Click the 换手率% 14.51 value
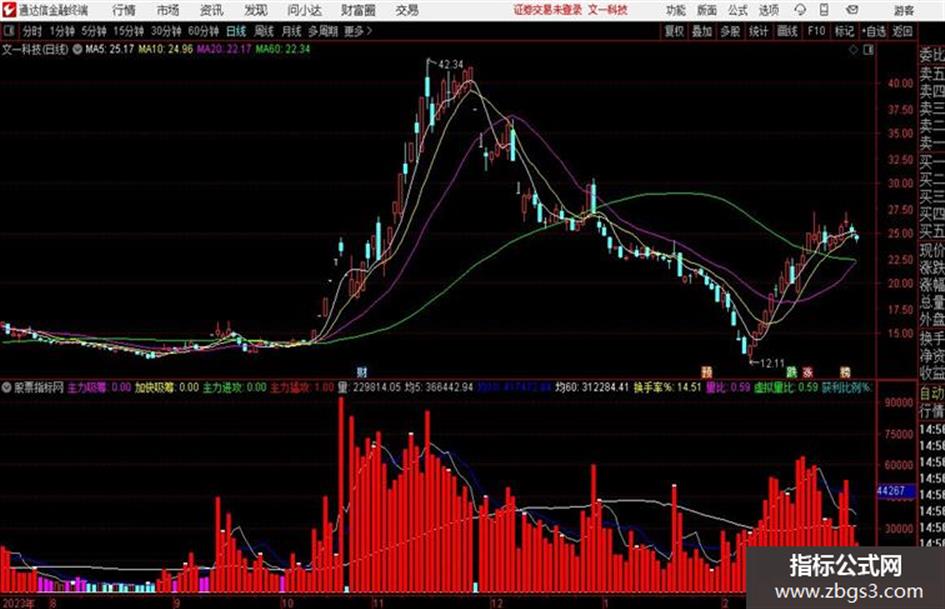This screenshot has height=609, width=945. click(667, 387)
